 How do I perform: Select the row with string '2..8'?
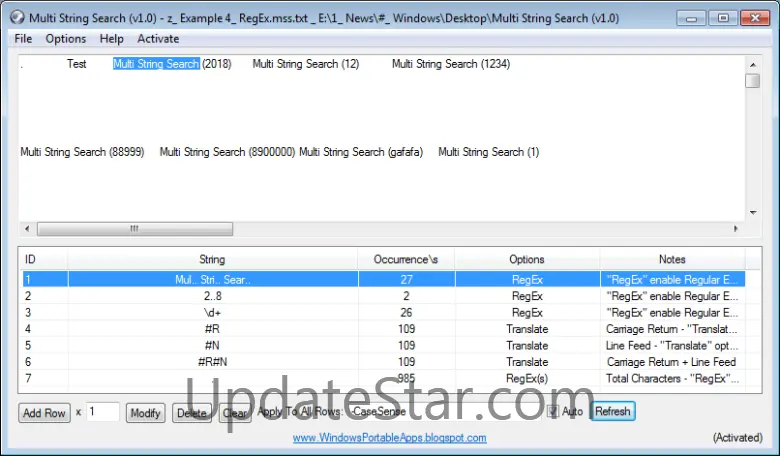tap(383, 296)
